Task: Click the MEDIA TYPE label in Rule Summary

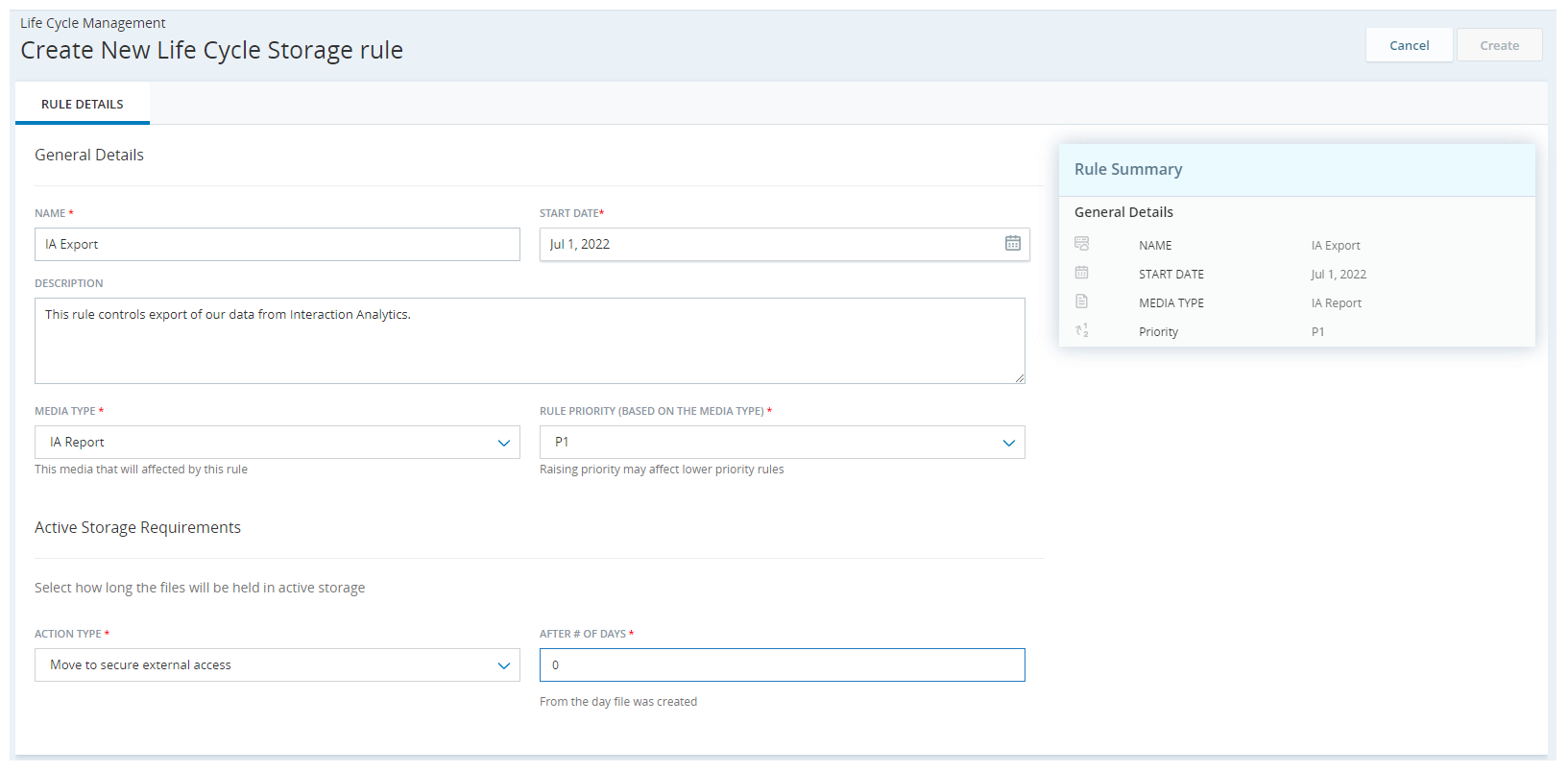Action: [x=1171, y=302]
